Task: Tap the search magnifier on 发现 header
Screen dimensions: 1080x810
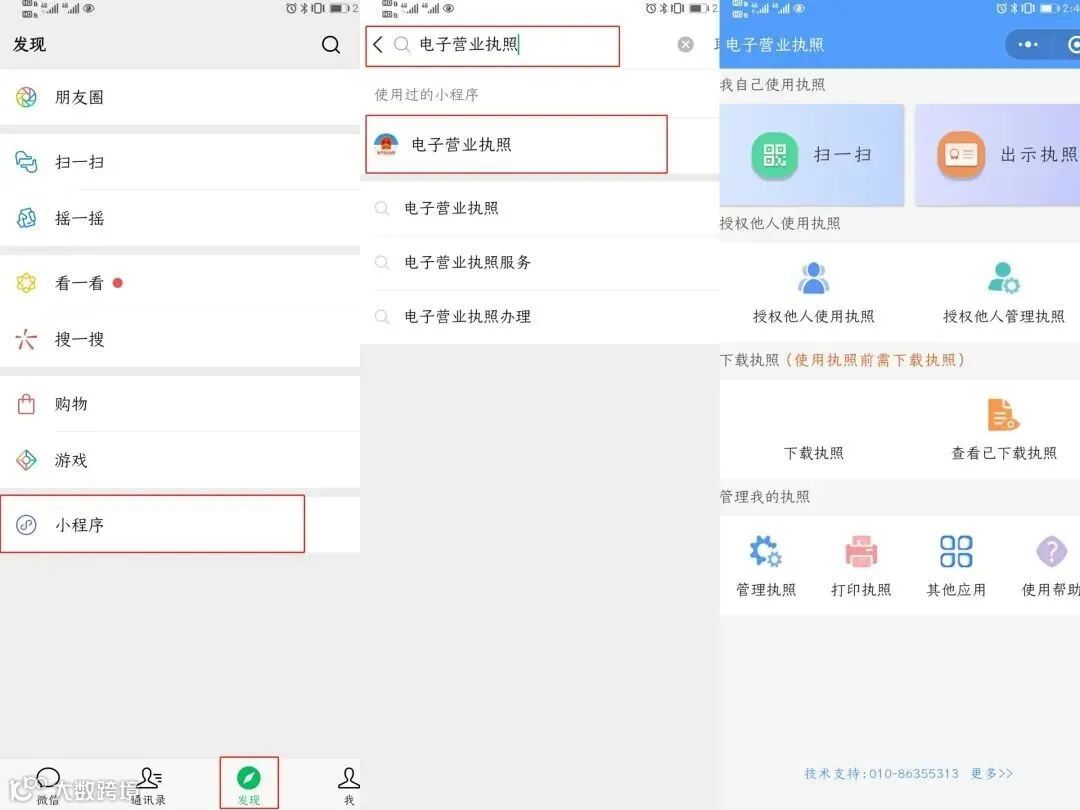Action: click(331, 45)
